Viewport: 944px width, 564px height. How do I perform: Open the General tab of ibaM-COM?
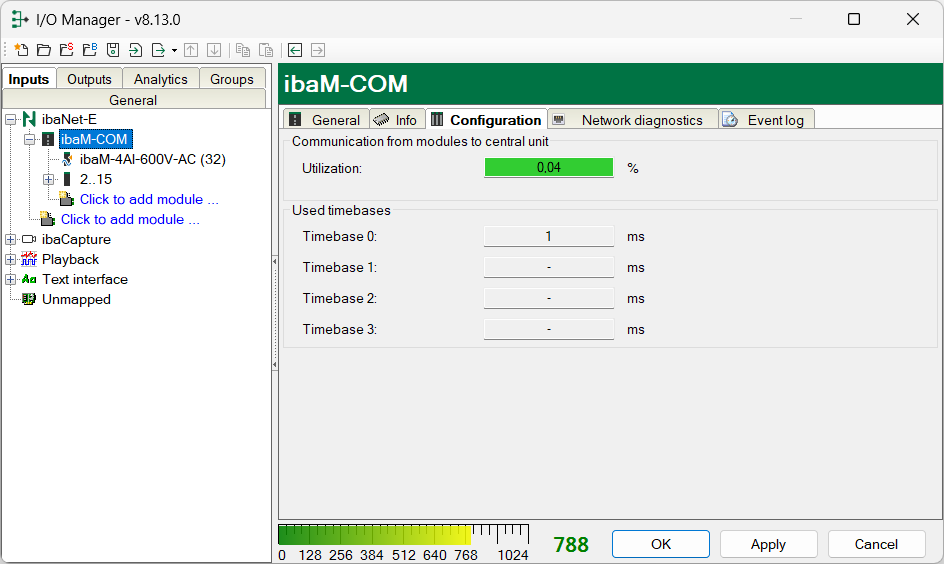tap(326, 120)
